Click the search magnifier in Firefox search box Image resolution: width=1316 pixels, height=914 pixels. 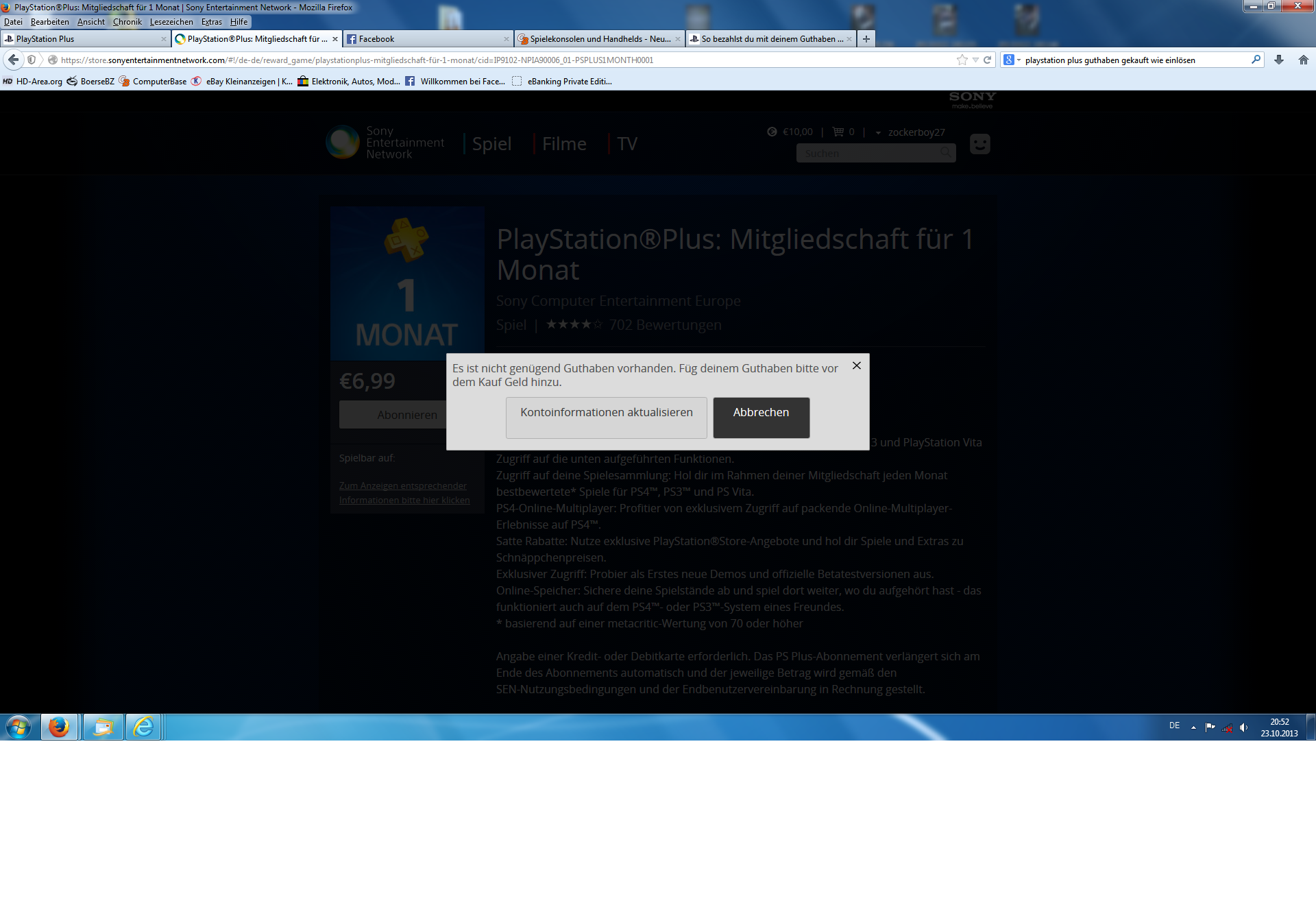(1256, 60)
